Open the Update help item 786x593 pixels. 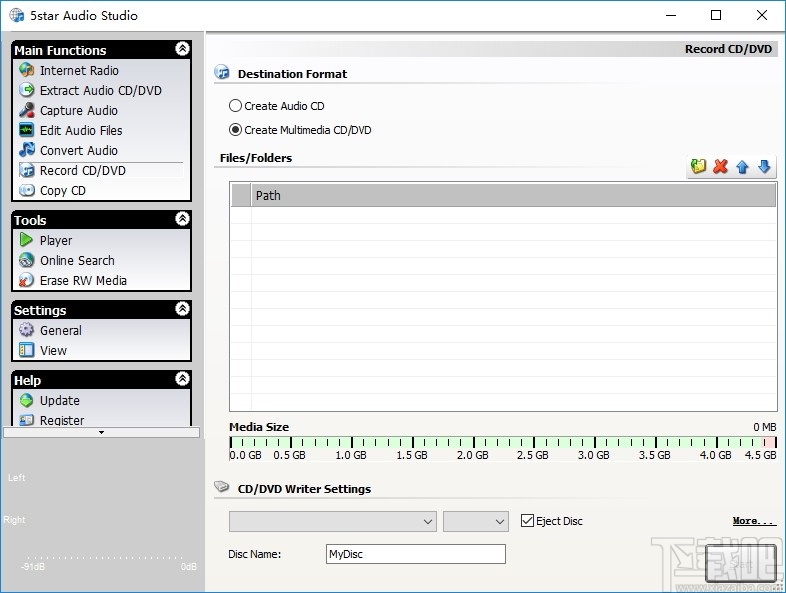[x=60, y=401]
